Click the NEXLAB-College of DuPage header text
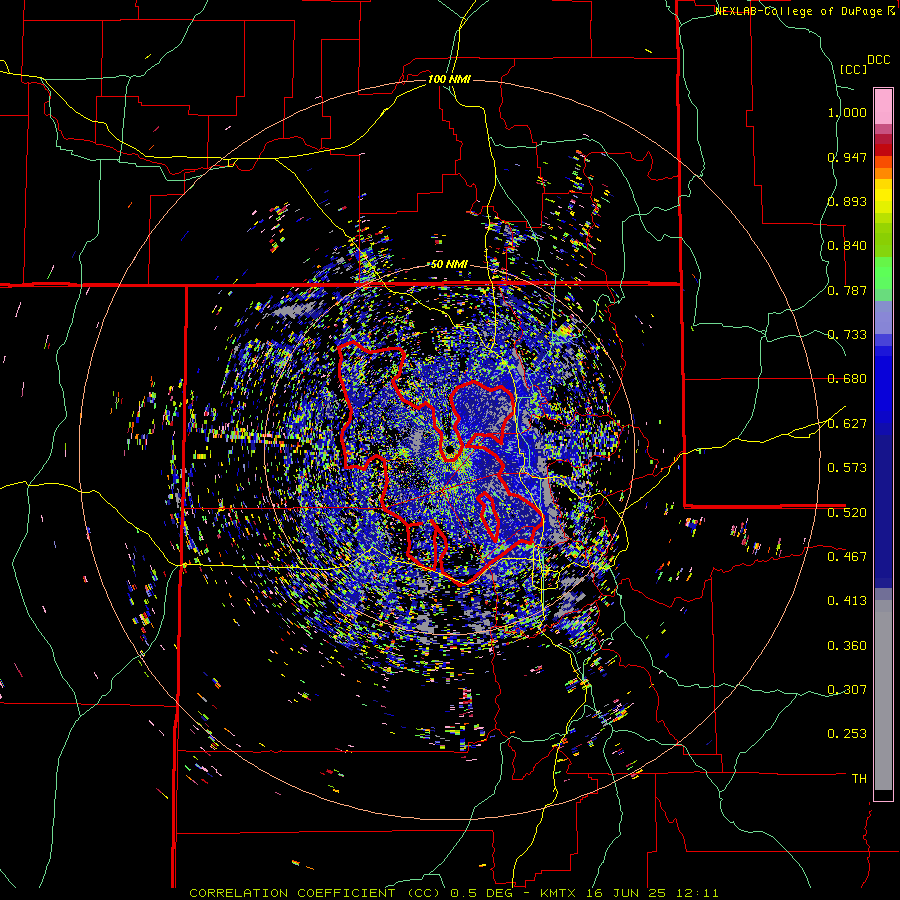Viewport: 900px width, 900px height. click(798, 11)
